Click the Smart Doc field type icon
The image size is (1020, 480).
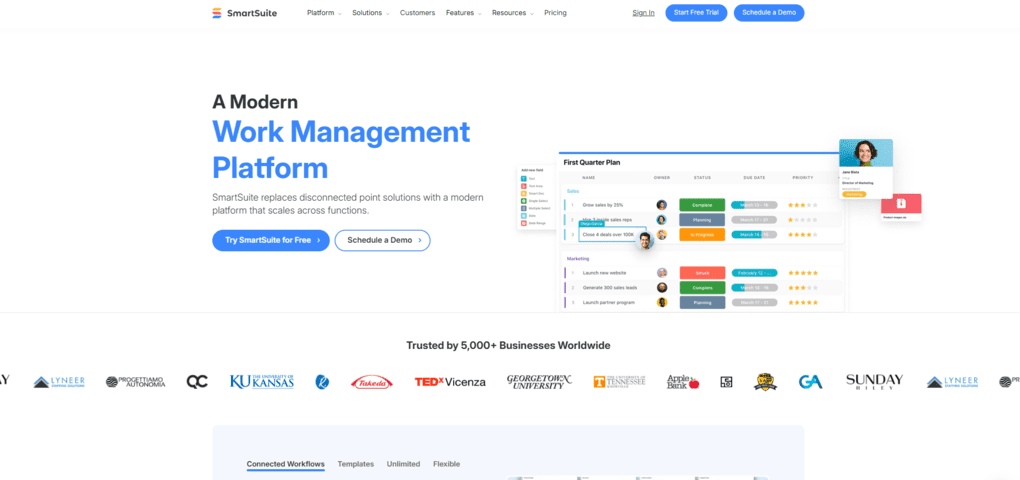pyautogui.click(x=524, y=193)
